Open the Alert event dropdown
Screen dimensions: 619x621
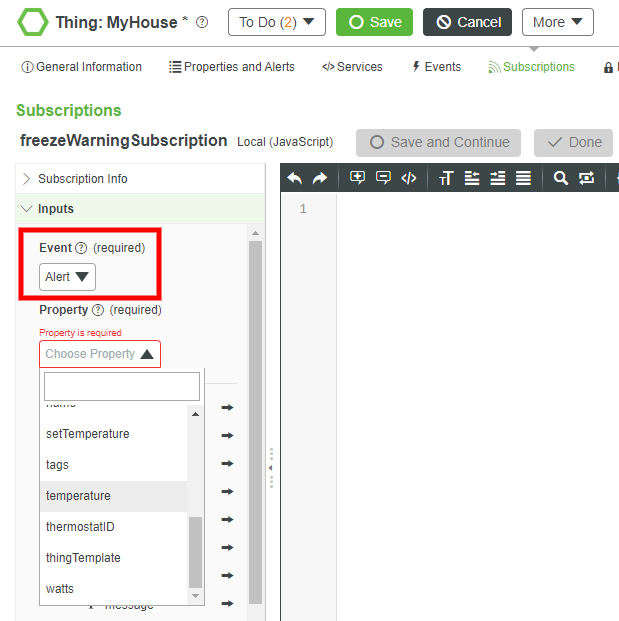[x=67, y=277]
